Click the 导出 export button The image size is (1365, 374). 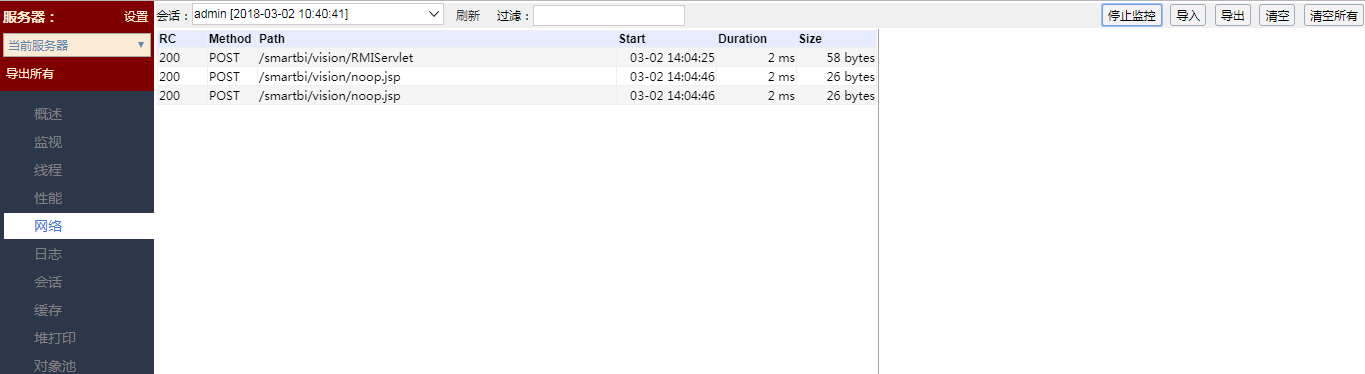[x=1232, y=15]
